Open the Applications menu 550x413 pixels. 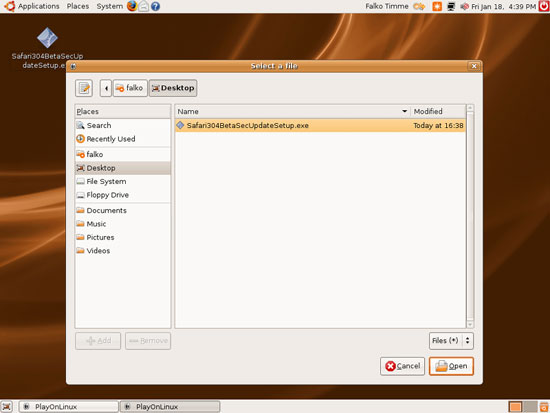[39, 6]
